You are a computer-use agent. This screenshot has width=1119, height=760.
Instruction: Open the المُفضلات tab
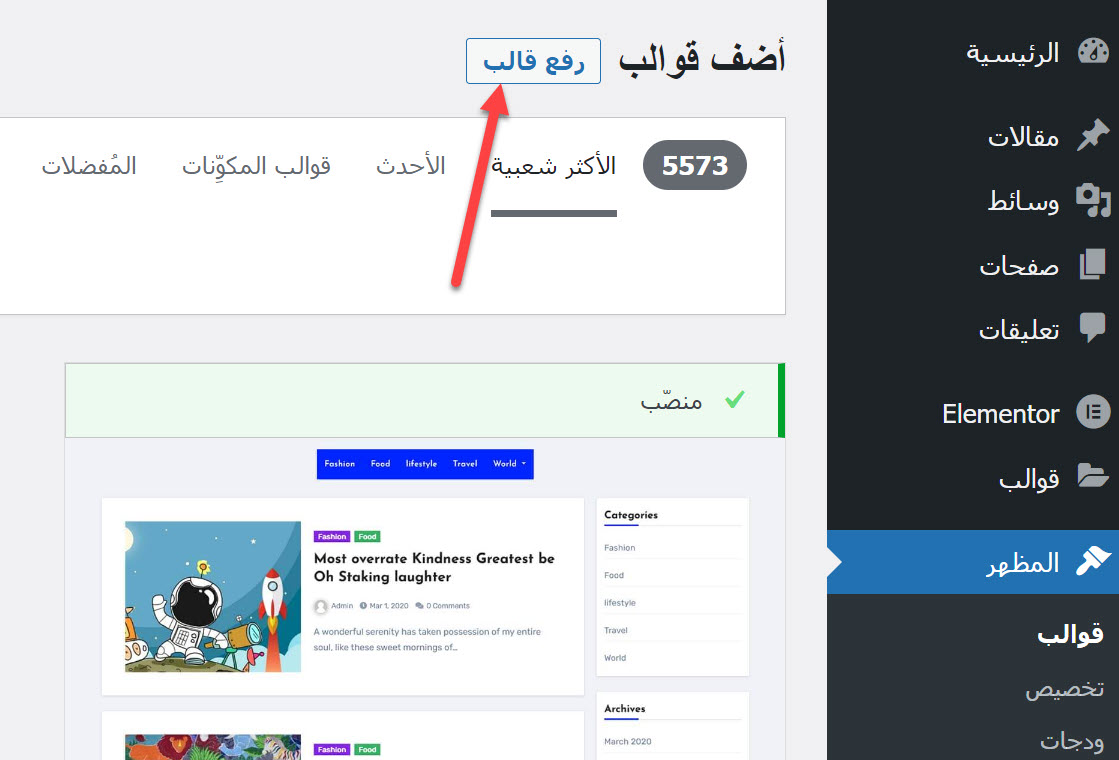(x=89, y=166)
